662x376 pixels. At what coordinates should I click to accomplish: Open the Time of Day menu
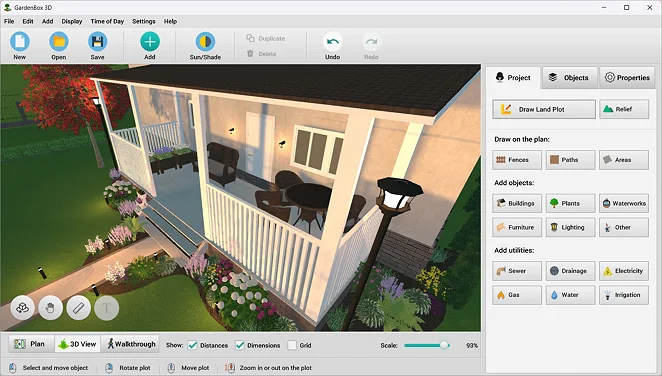pyautogui.click(x=107, y=21)
